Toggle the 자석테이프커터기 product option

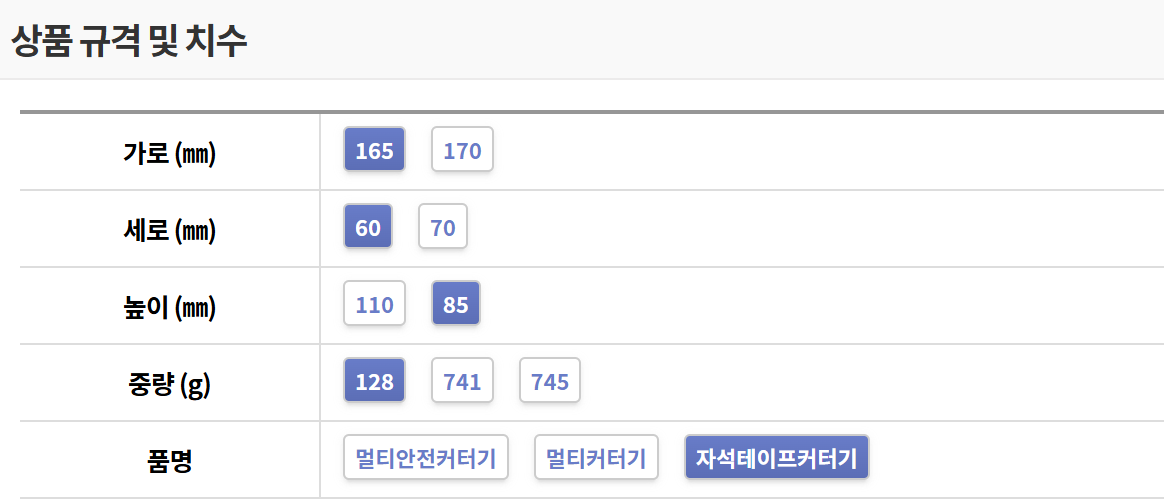(x=777, y=459)
